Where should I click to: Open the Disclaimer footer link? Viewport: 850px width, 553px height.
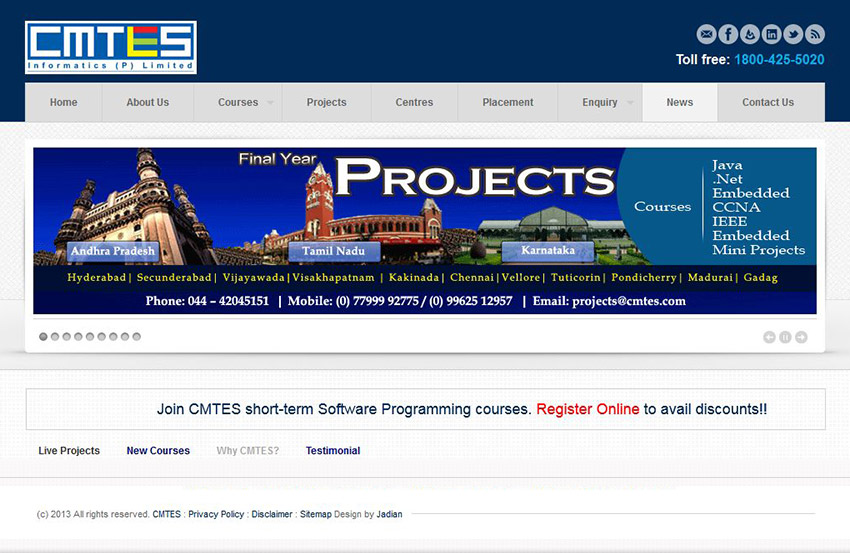point(272,514)
